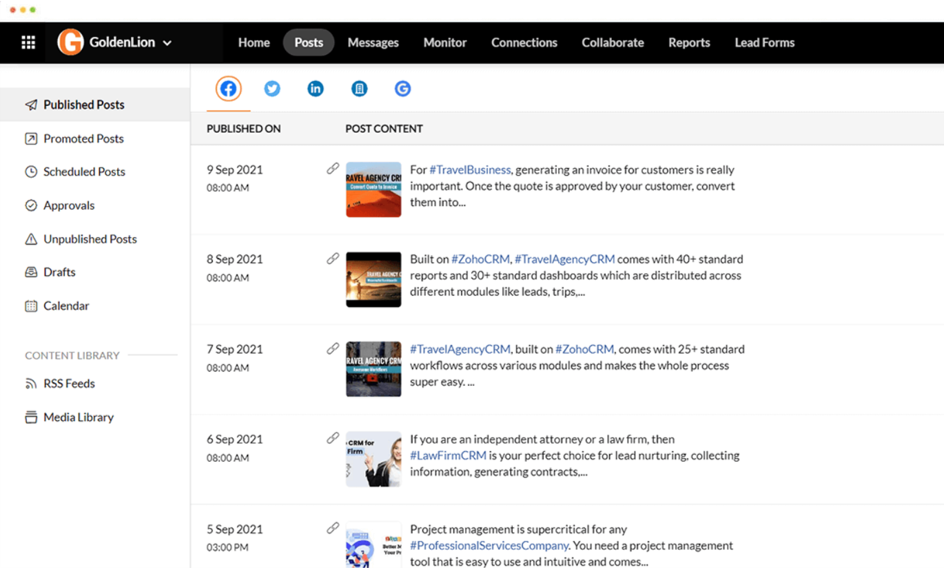Click the #LawFirmCRM hashtag link
Viewport: 944px width, 568px height.
[x=448, y=456]
